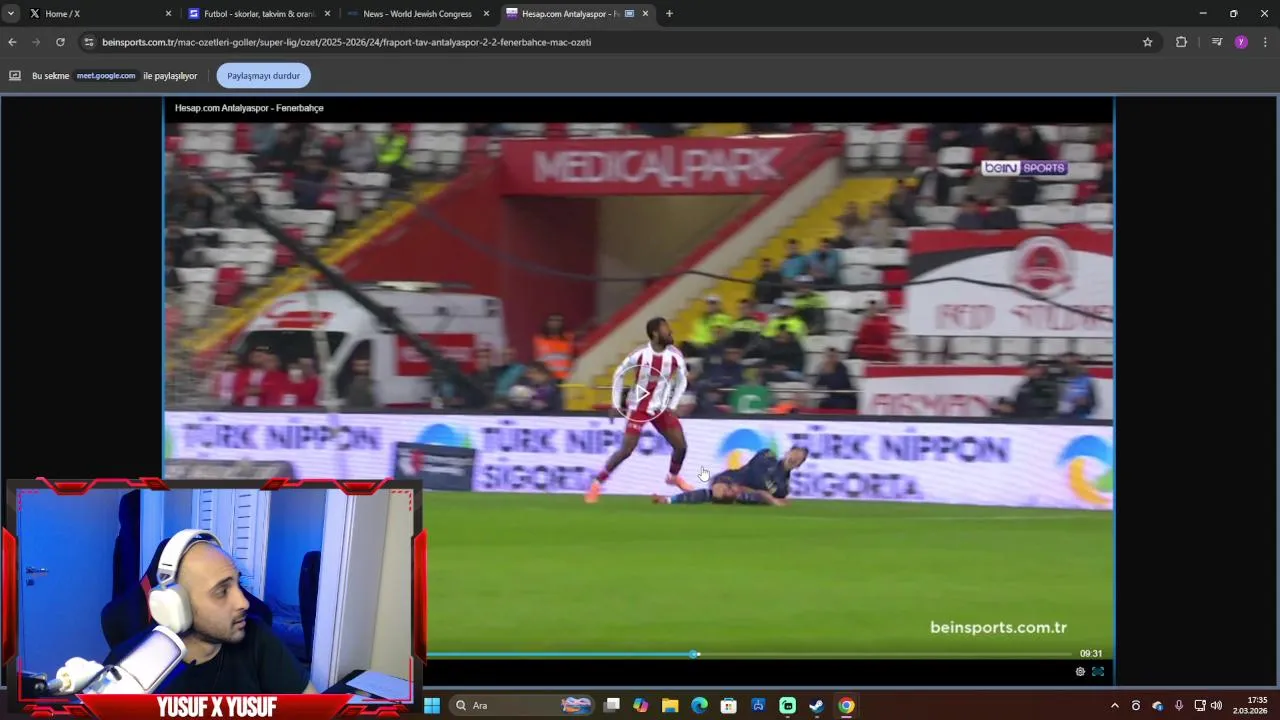Viewport: 1280px width, 720px height.
Task: Click the 09:31 video duration label
Action: (x=1091, y=654)
